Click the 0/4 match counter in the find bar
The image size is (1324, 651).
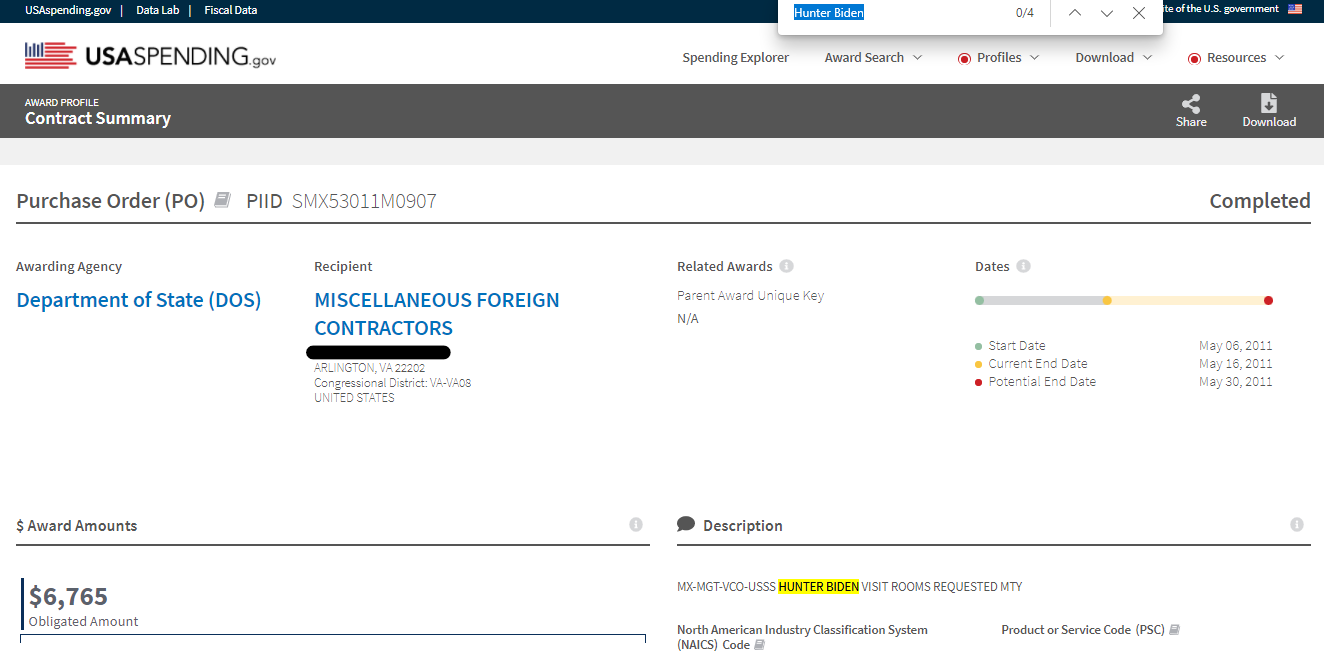pos(1025,13)
